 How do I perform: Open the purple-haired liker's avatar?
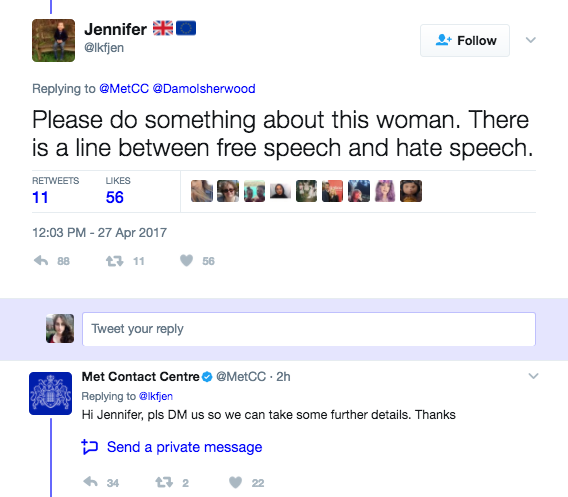click(x=385, y=191)
